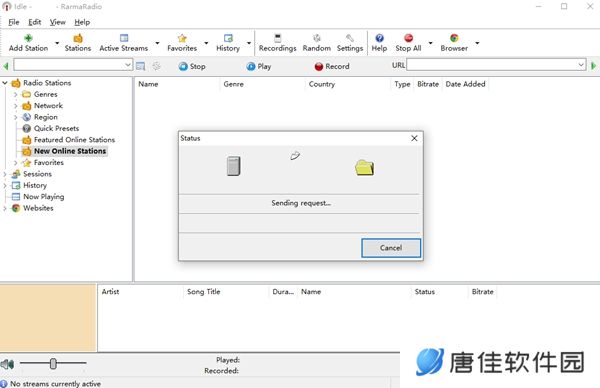Screen dimensions: 600x388
Task: Open History toolbar button
Action: [228, 43]
